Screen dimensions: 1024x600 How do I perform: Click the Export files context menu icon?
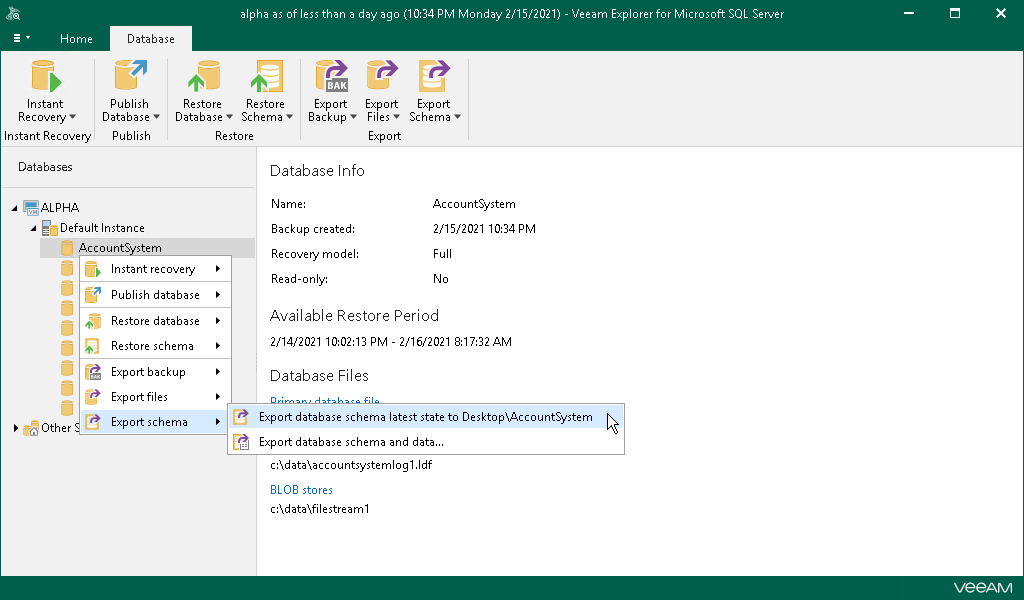coord(93,397)
